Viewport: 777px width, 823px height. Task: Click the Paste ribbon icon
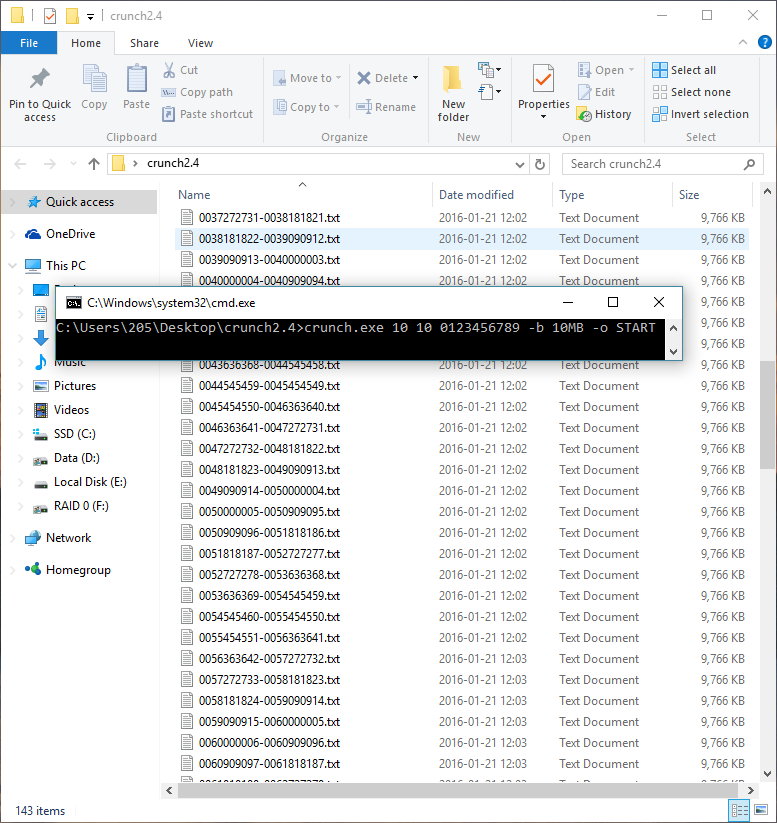point(136,79)
